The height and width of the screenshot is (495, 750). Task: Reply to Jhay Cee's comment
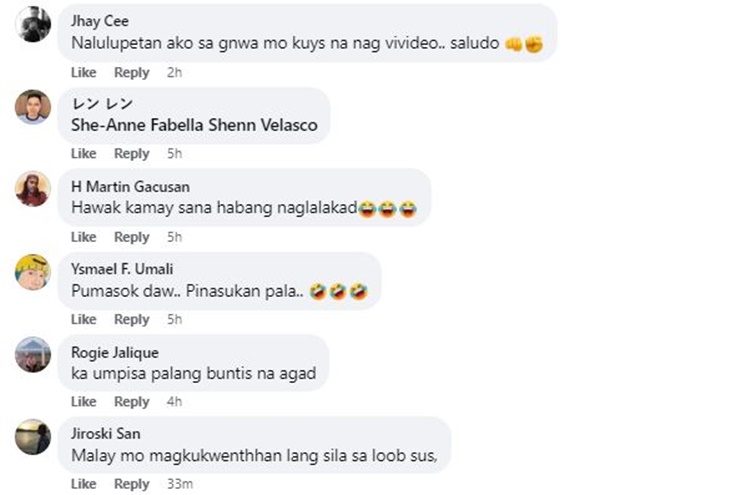click(x=132, y=73)
